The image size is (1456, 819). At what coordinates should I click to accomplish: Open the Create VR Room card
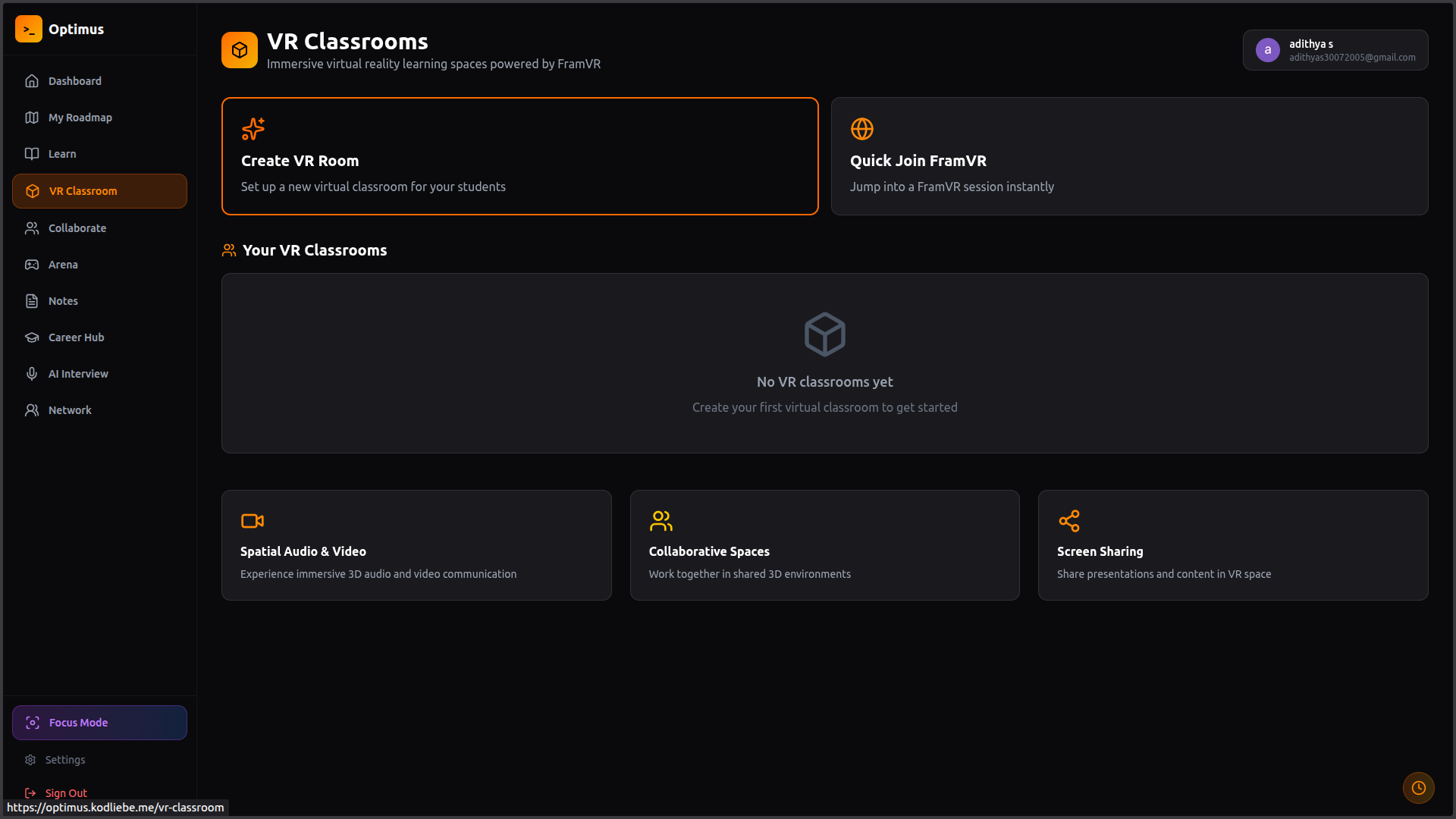[519, 156]
